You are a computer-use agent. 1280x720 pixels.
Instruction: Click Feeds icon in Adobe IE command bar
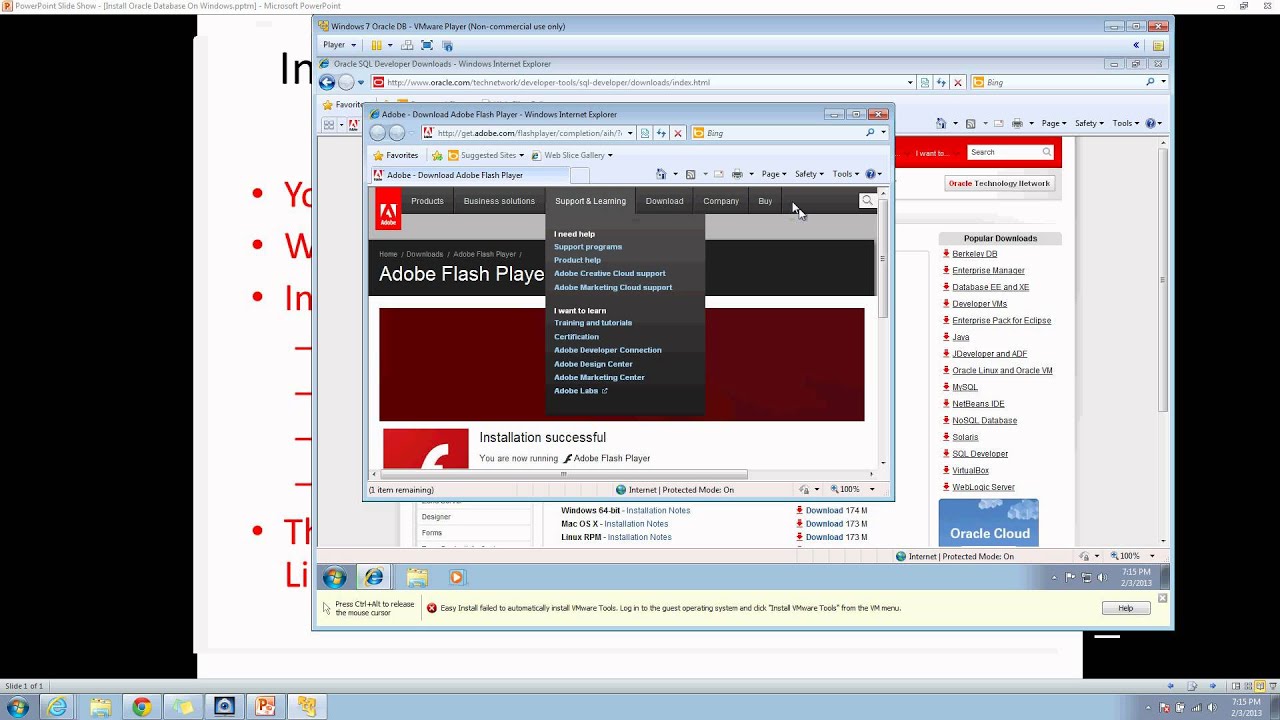click(x=690, y=174)
